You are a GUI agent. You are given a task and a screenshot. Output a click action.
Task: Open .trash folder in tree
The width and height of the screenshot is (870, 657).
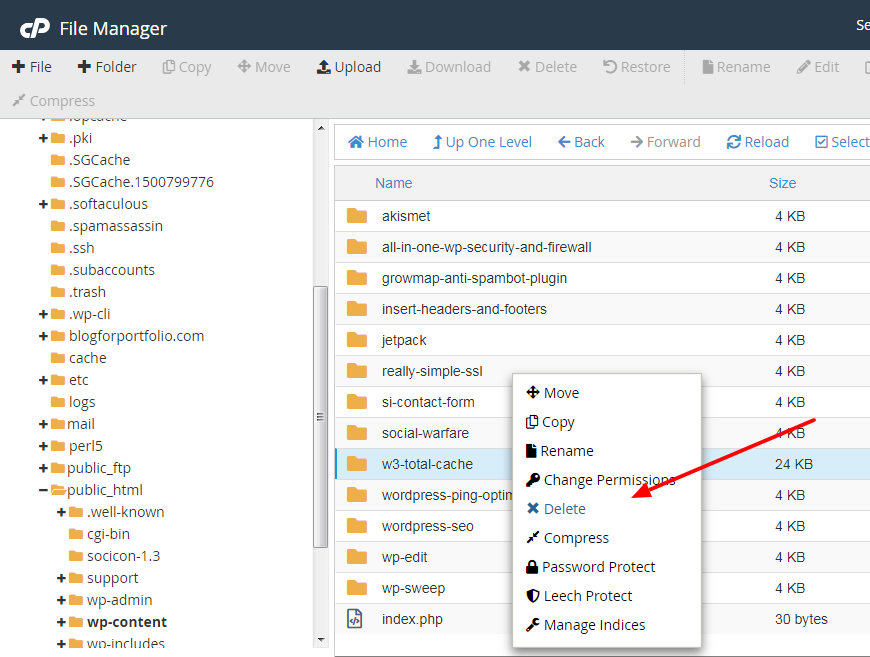click(78, 292)
